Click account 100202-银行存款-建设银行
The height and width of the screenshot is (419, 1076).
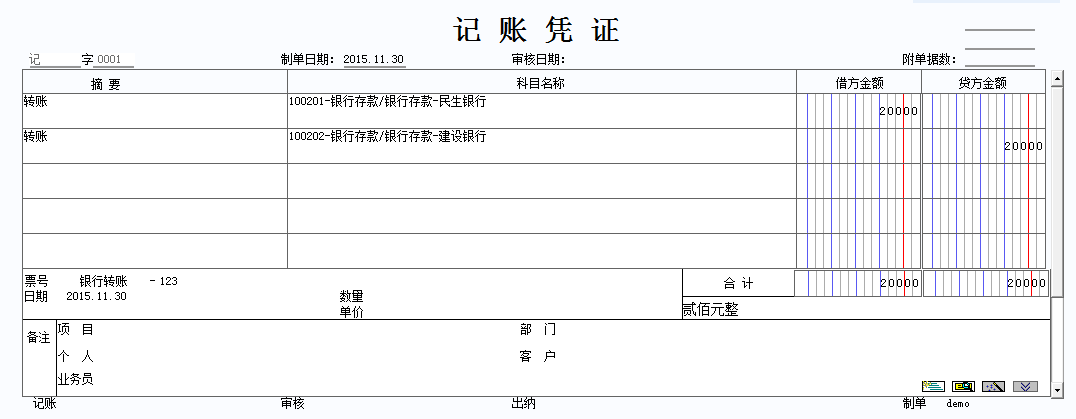[387, 136]
